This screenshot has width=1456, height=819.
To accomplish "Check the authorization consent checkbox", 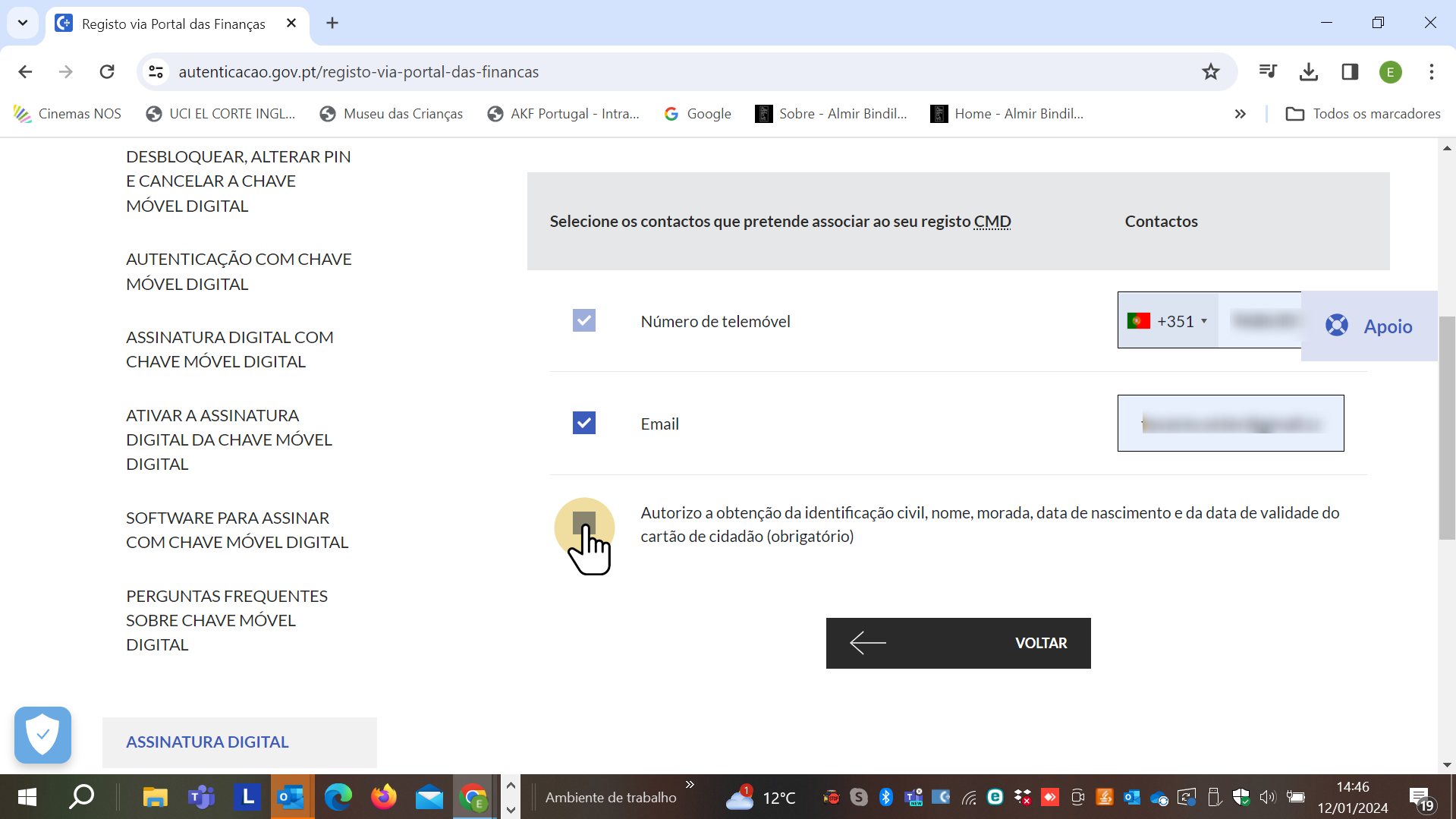I will [x=583, y=522].
